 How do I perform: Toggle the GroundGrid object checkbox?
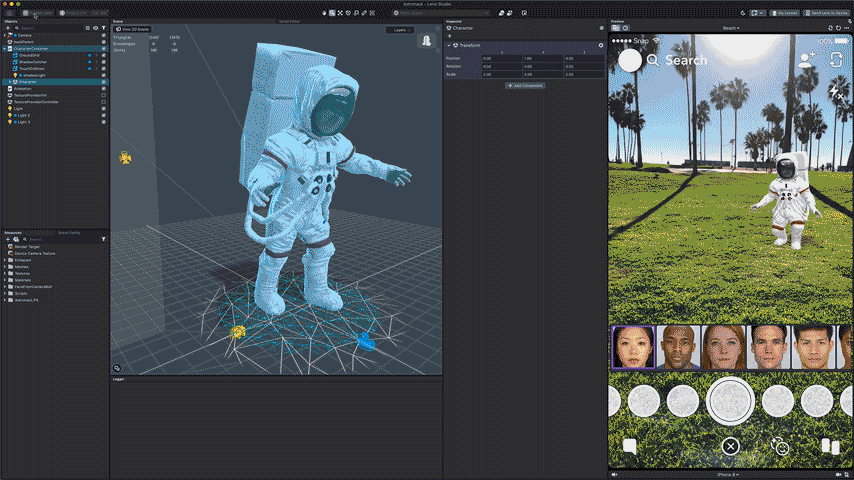tap(103, 55)
